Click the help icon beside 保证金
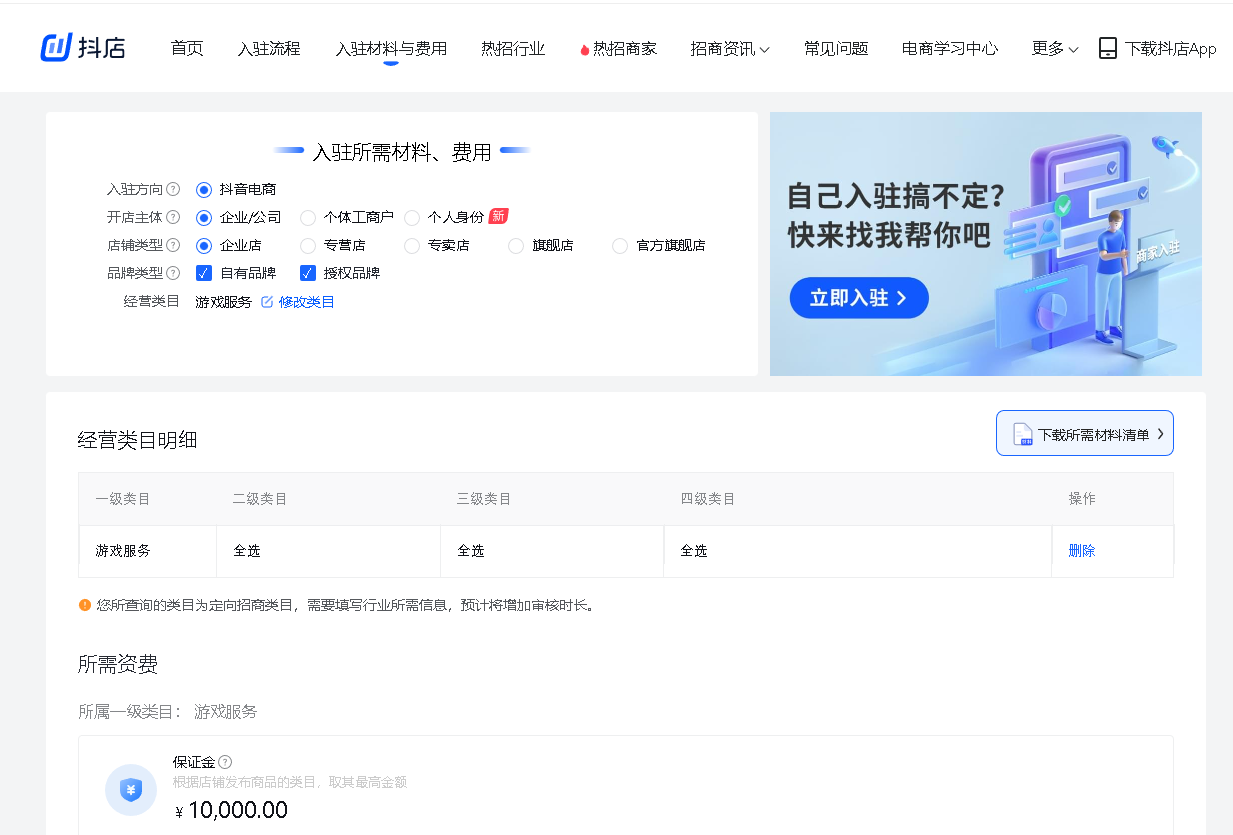The height and width of the screenshot is (835, 1233). tap(225, 762)
